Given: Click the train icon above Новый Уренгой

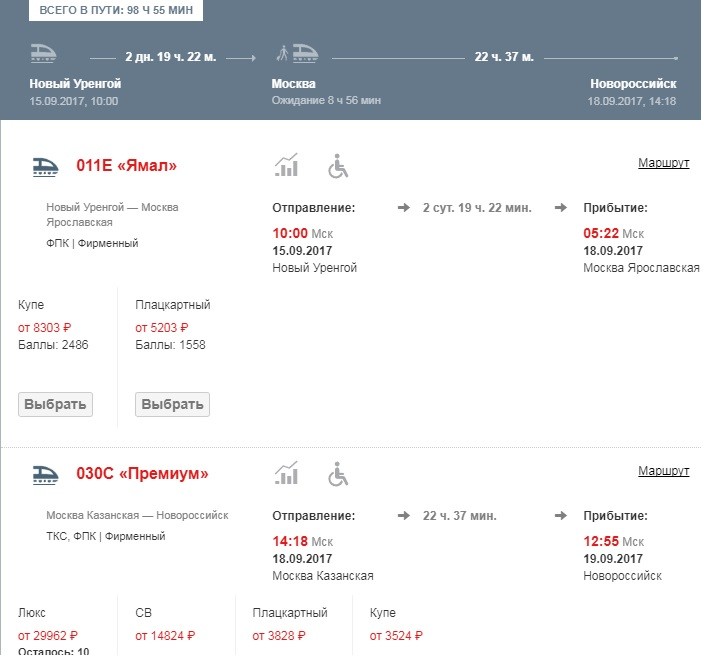Looking at the screenshot, I should click(44, 55).
